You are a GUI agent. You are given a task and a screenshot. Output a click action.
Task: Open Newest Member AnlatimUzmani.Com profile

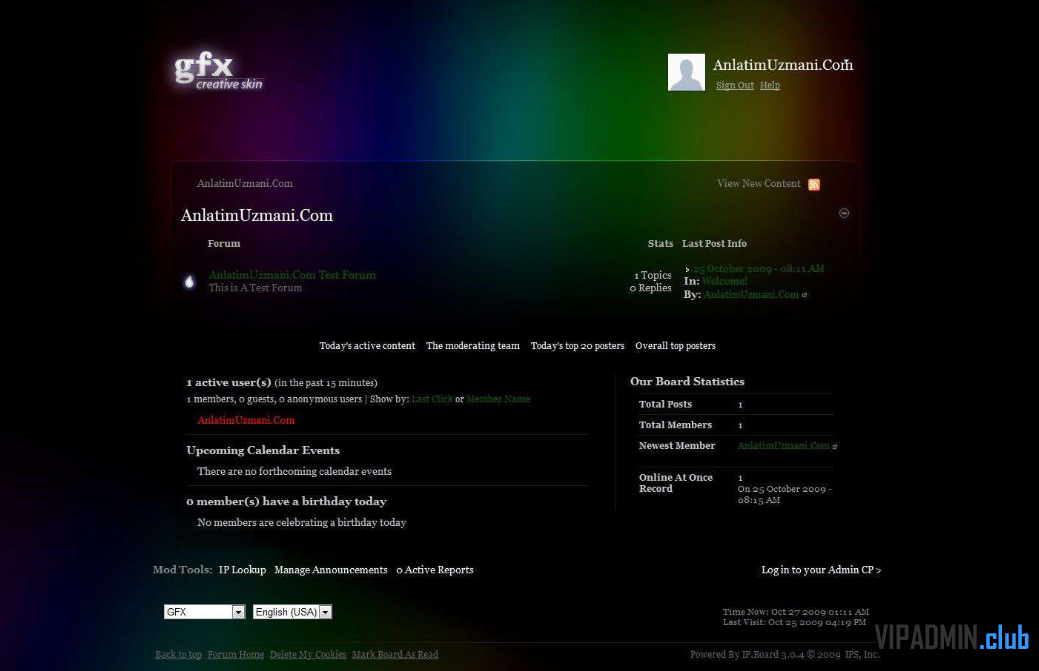coord(783,446)
